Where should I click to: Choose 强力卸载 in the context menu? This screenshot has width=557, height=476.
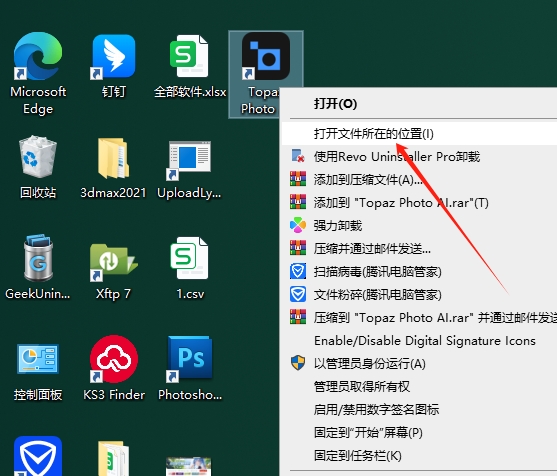click(x=419, y=225)
